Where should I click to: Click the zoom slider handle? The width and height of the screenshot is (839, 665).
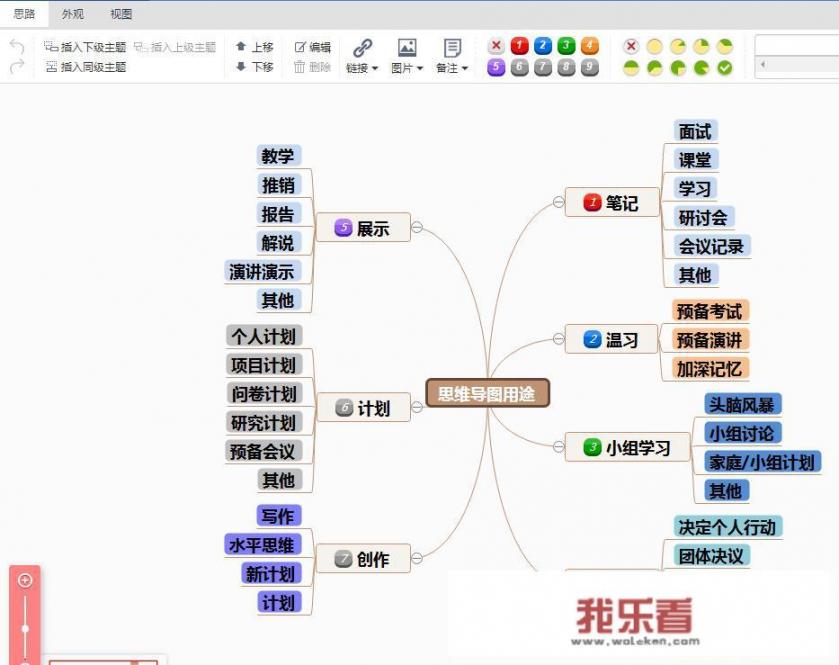[x=25, y=629]
